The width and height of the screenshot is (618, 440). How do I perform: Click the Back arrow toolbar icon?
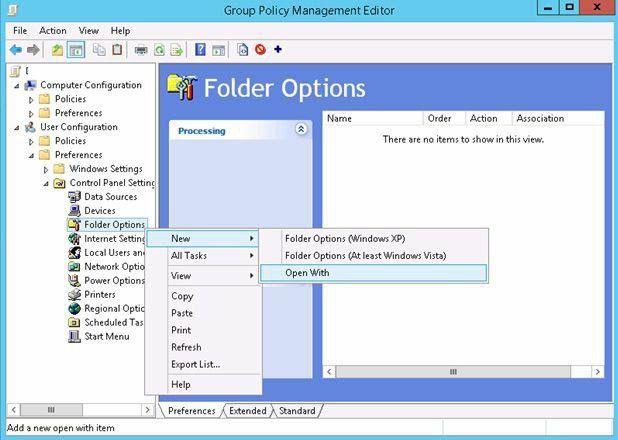[16, 50]
